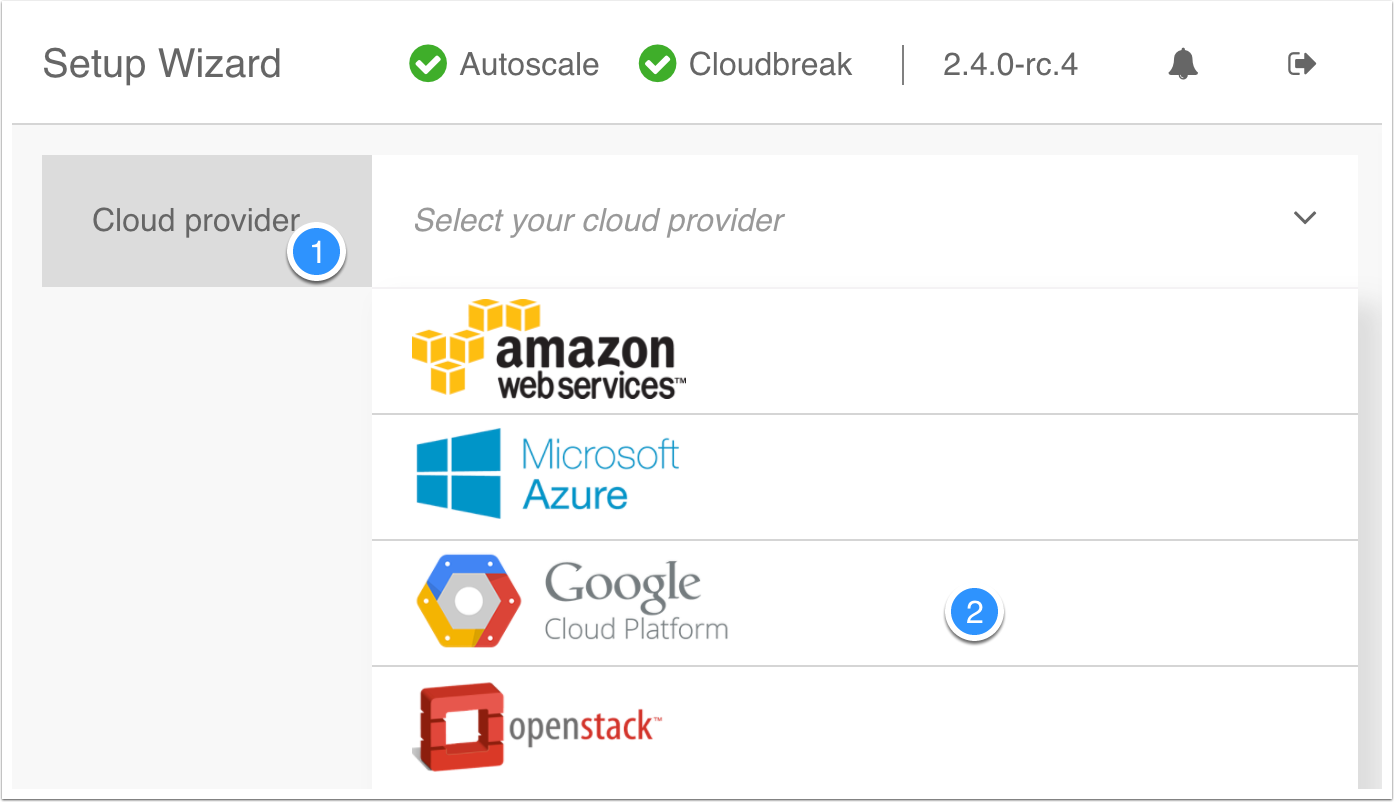Open the notifications bell
This screenshot has height=802, width=1394.
[x=1183, y=63]
